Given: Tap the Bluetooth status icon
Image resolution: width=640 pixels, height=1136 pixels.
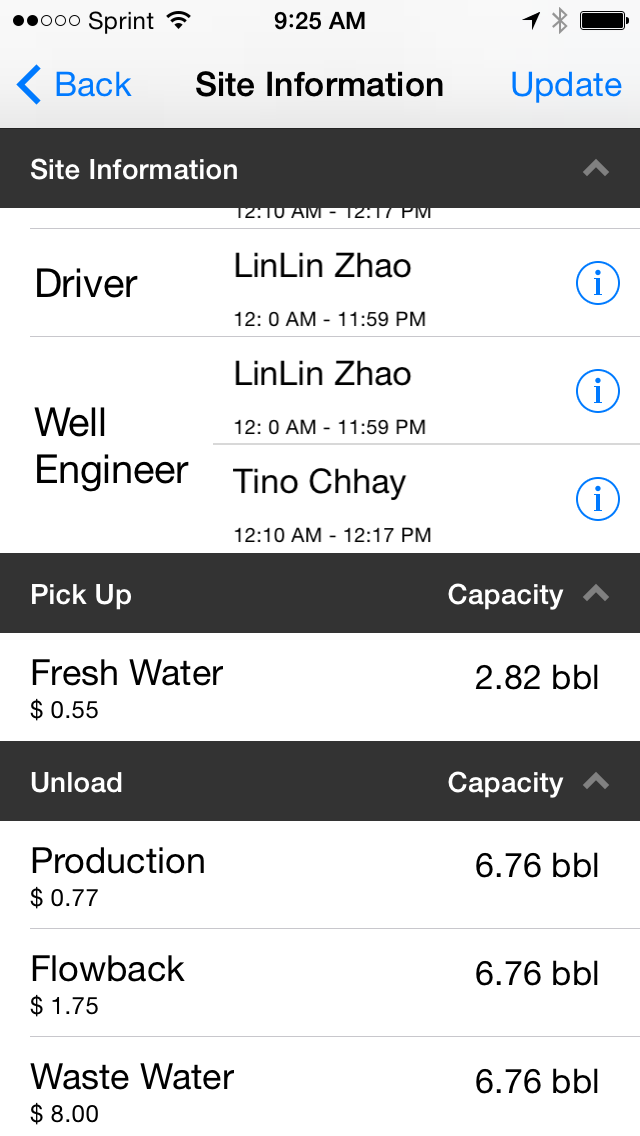Looking at the screenshot, I should pyautogui.click(x=560, y=20).
